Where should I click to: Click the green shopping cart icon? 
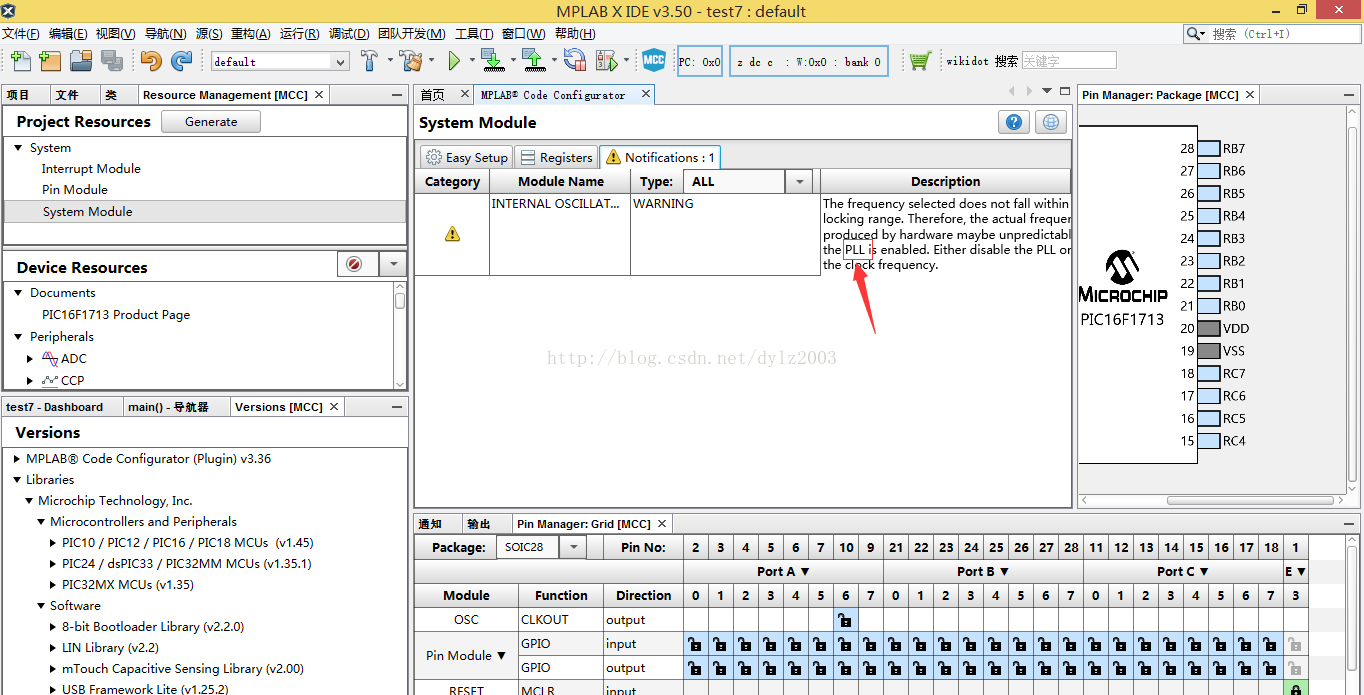pyautogui.click(x=920, y=61)
